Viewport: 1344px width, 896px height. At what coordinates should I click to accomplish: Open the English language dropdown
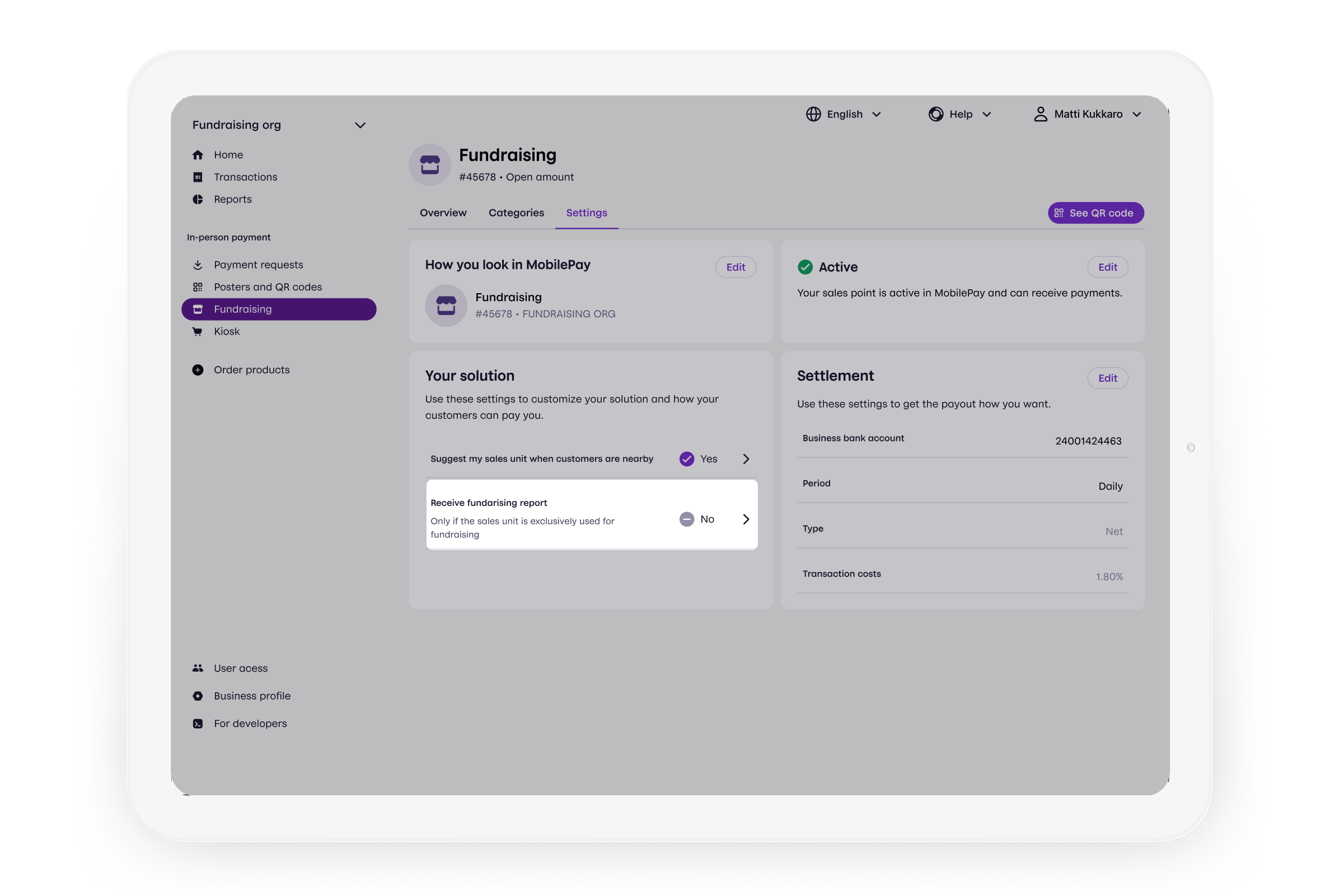(x=844, y=114)
